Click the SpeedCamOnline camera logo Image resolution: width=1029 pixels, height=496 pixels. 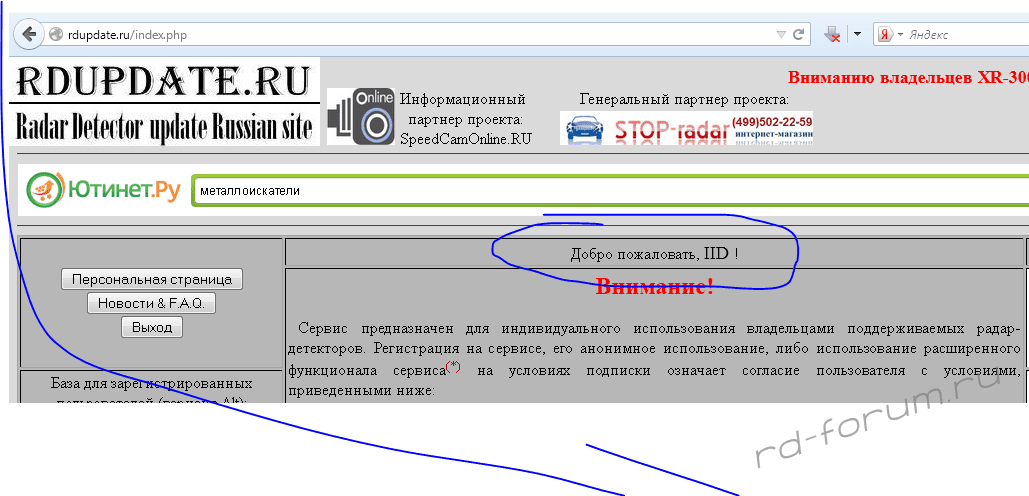pyautogui.click(x=360, y=116)
